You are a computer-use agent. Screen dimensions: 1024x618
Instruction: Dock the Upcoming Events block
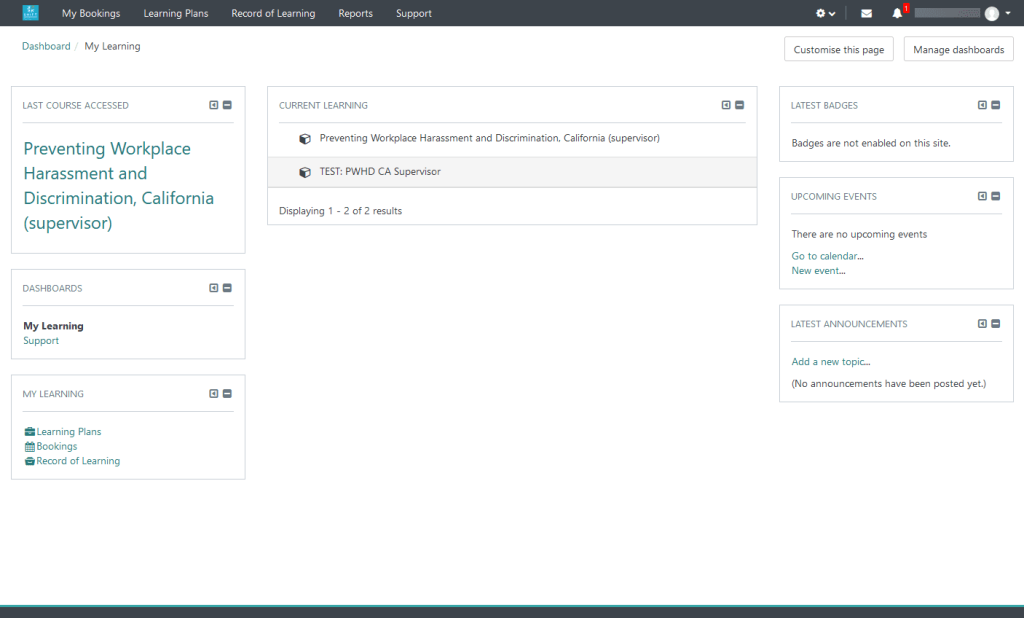982,196
